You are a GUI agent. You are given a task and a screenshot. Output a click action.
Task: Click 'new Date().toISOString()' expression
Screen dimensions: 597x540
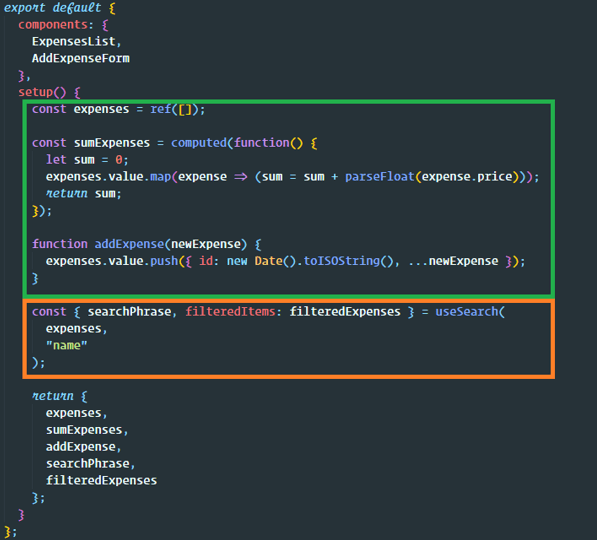point(310,261)
